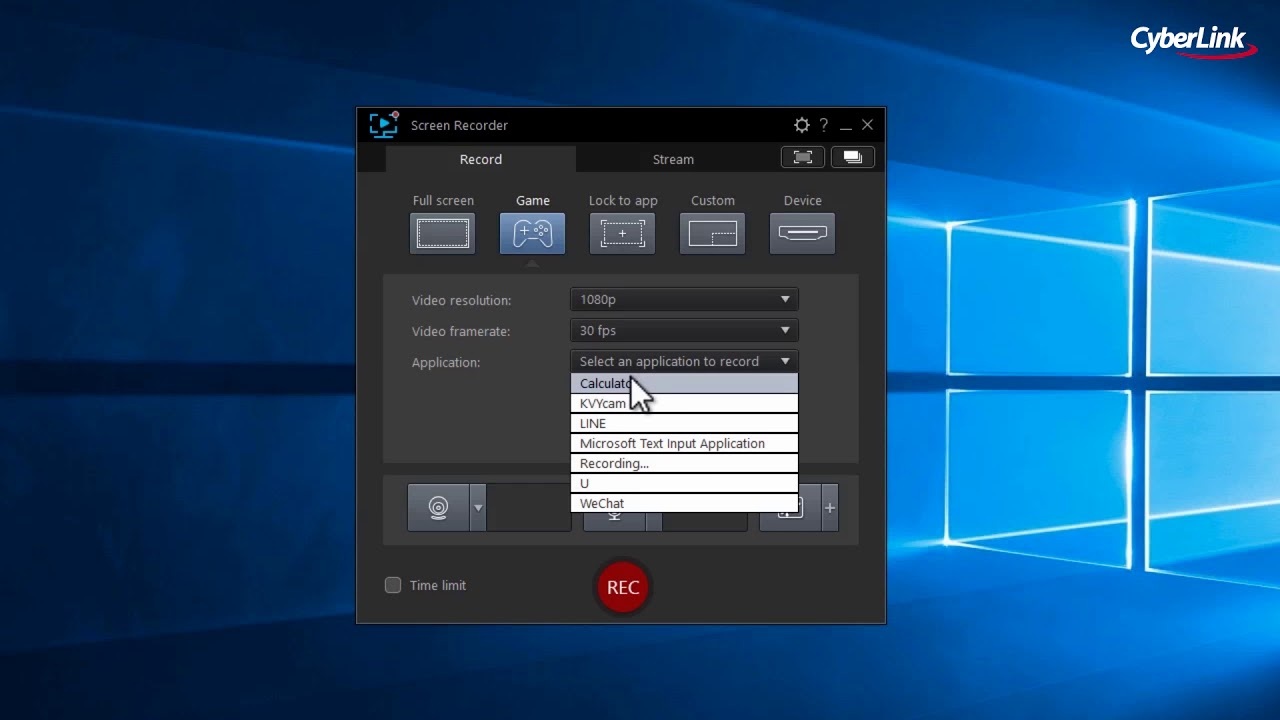Image resolution: width=1280 pixels, height=720 pixels.
Task: Choose U from the application list
Action: (684, 484)
